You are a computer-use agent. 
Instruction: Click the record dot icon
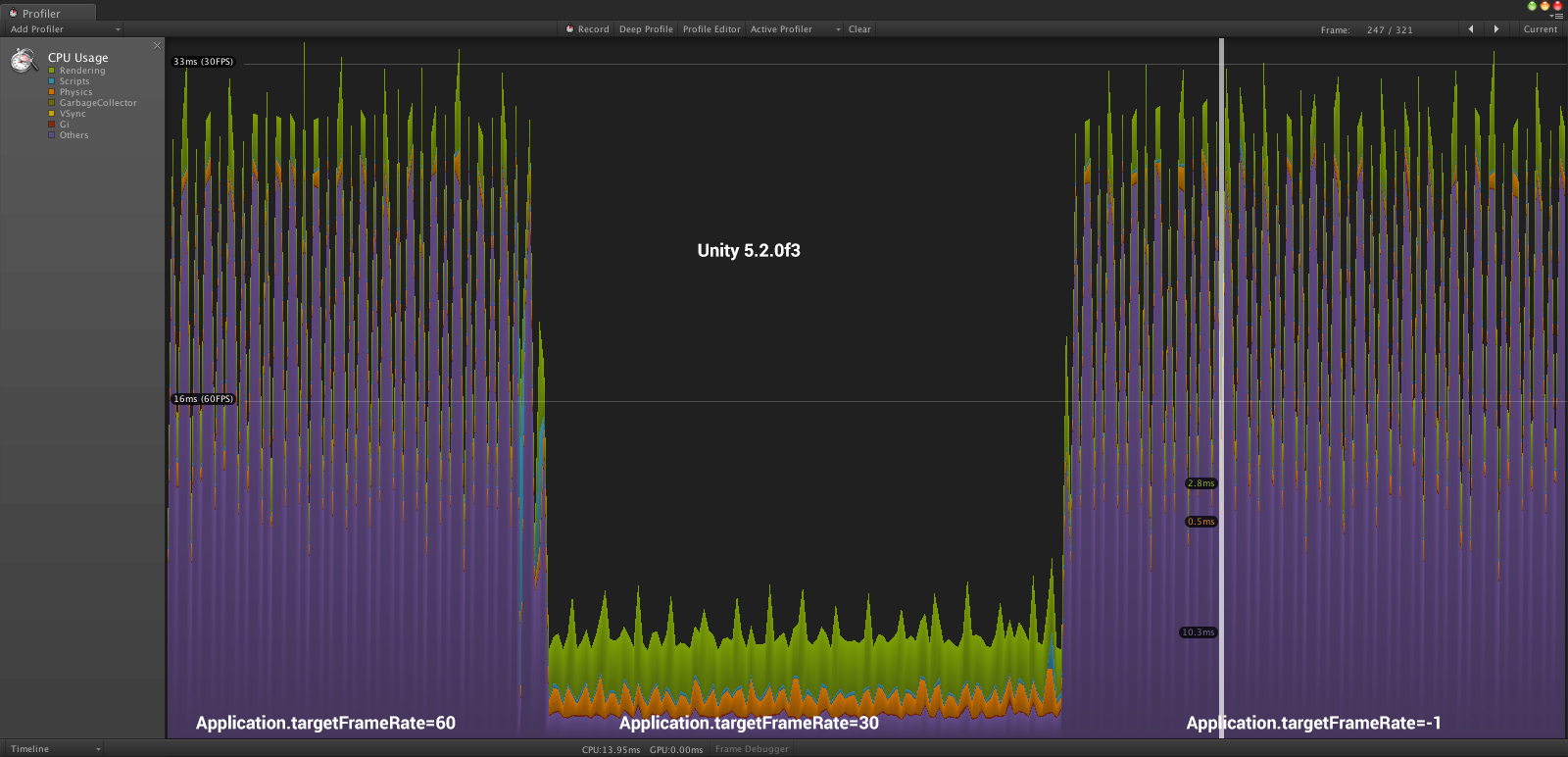(x=569, y=29)
